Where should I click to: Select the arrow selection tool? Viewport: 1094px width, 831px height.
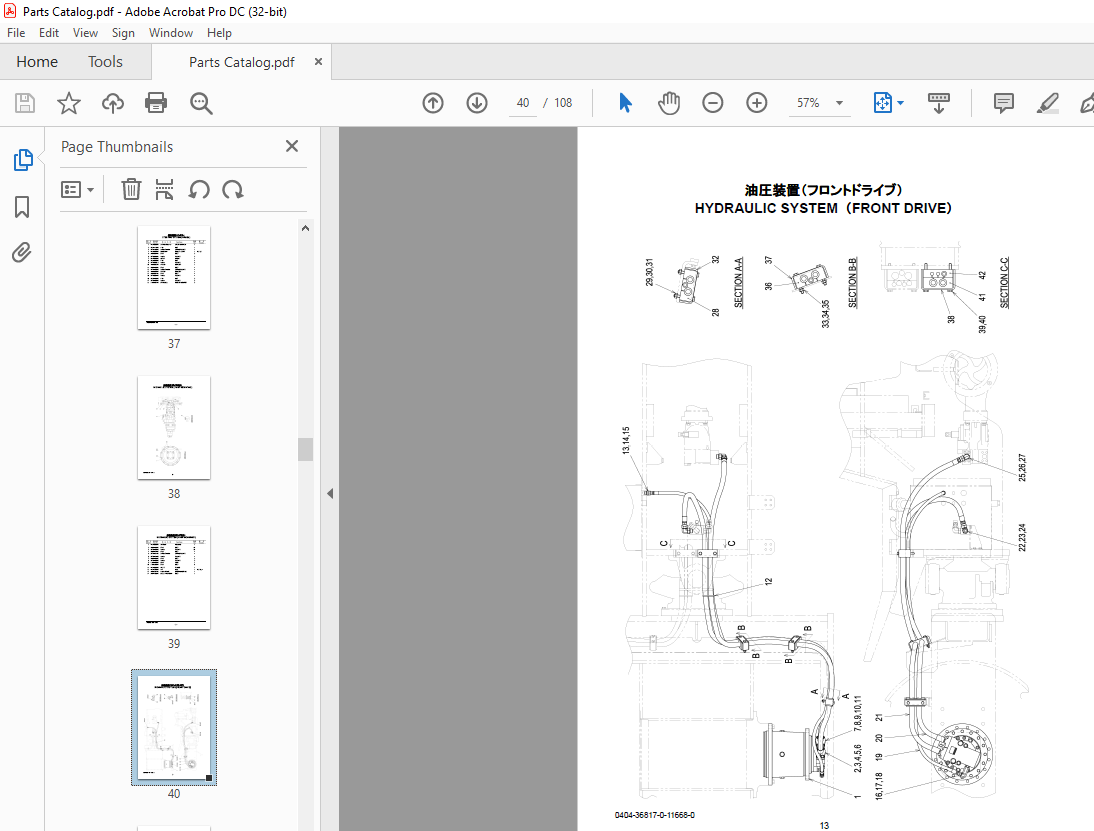(625, 103)
